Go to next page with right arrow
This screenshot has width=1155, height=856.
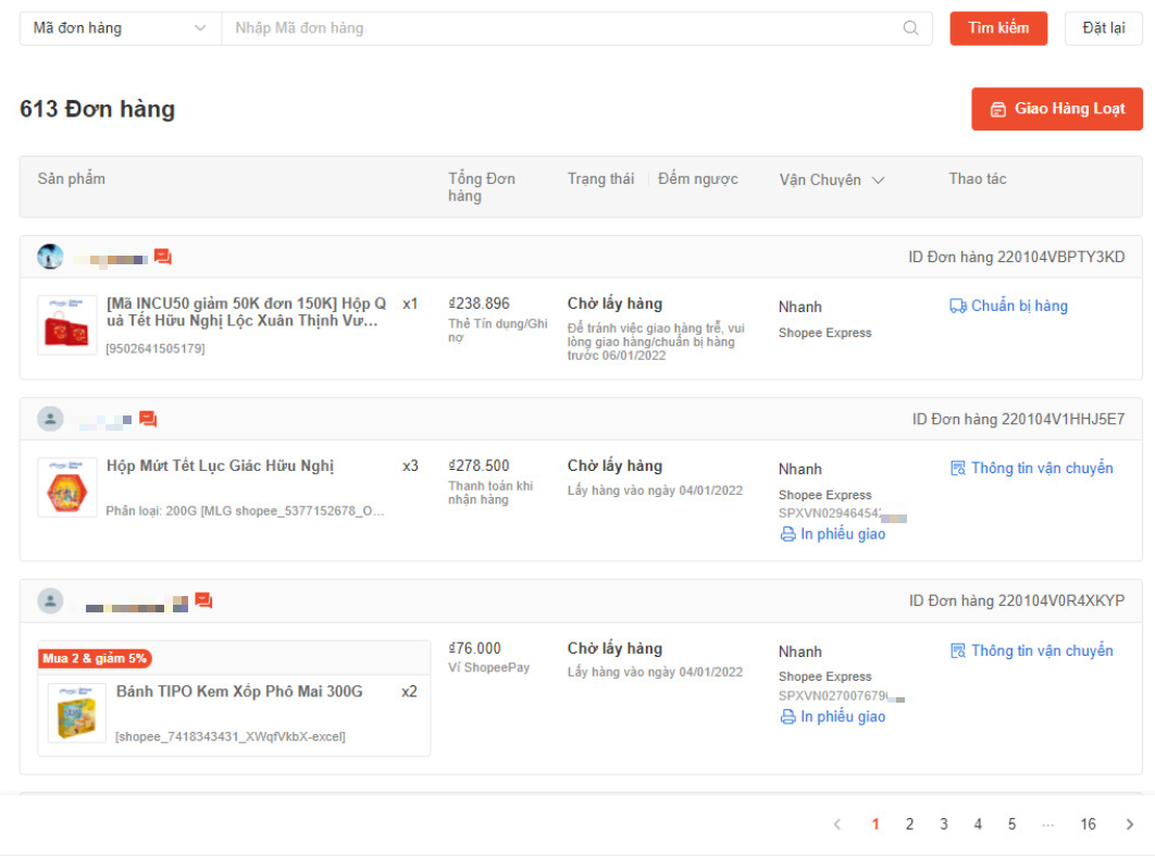1129,824
